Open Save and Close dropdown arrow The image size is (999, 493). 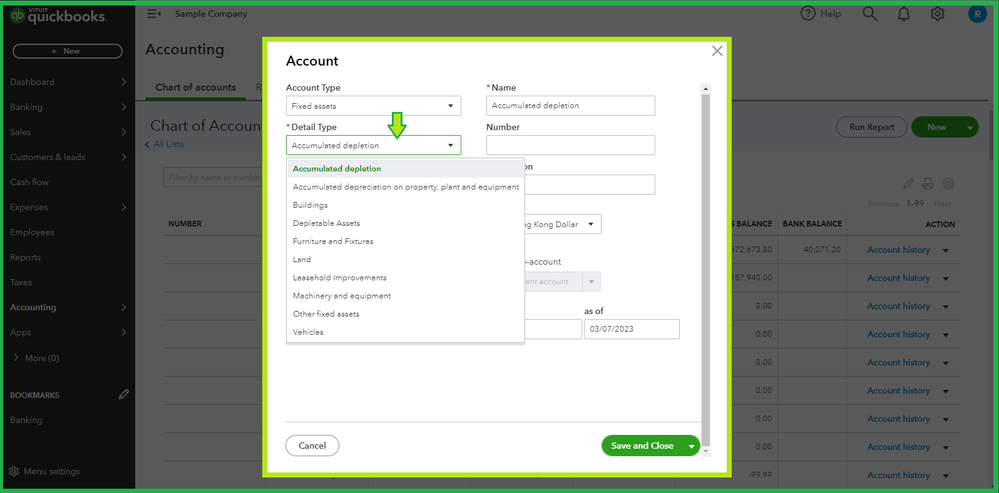click(692, 447)
